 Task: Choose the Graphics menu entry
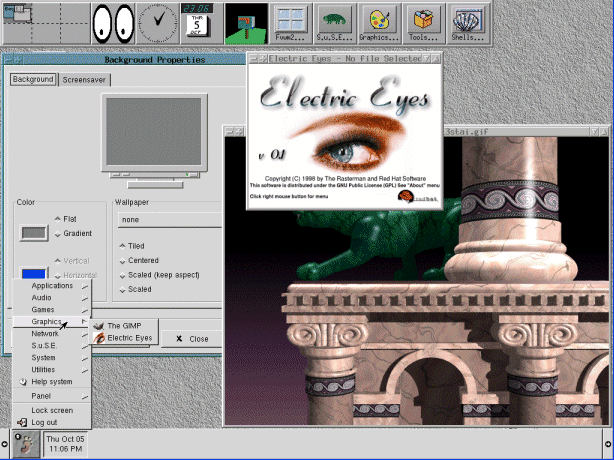click(x=52, y=322)
